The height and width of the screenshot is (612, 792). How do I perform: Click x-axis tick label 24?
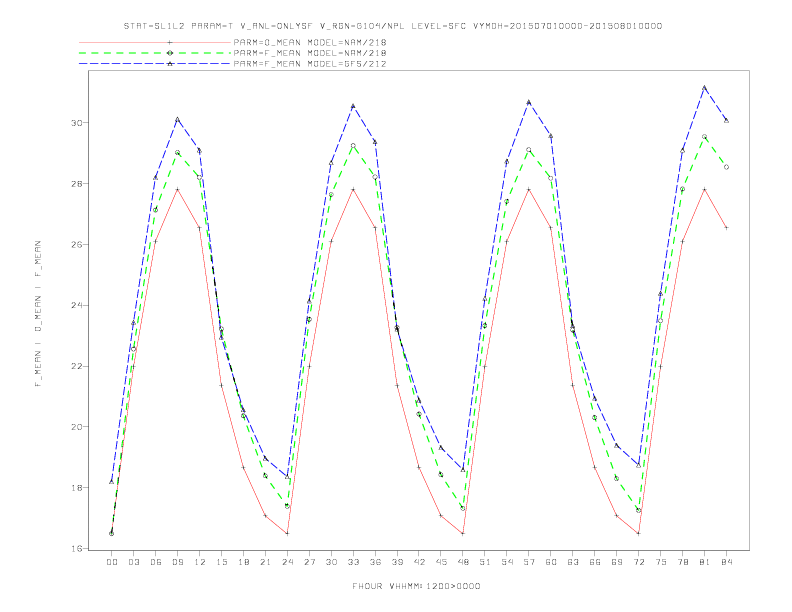coord(287,562)
